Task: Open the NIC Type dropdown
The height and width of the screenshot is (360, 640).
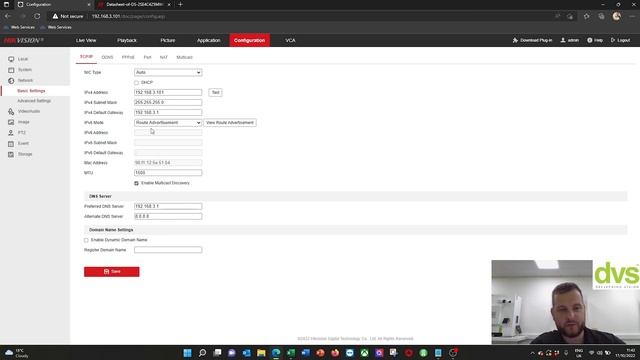Action: [168, 72]
